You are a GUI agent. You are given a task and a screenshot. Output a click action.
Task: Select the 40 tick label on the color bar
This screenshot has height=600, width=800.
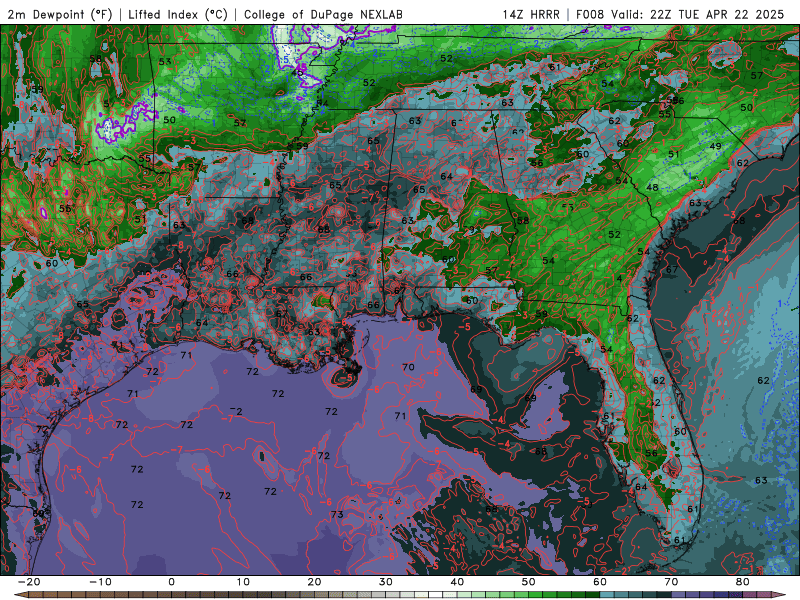[x=457, y=582]
